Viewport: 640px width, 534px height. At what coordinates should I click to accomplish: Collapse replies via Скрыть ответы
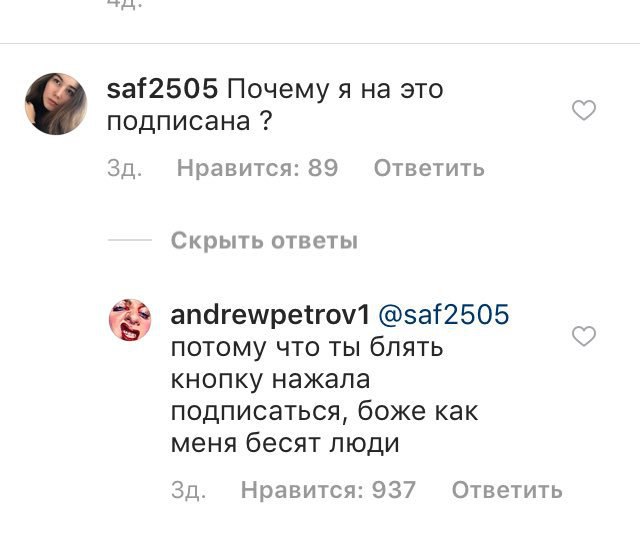pos(264,240)
